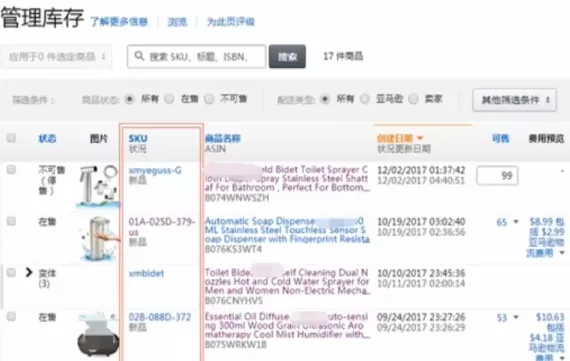Image resolution: width=570 pixels, height=361 pixels.
Task: Click the $10.63 fee preview link
Action: click(x=547, y=337)
